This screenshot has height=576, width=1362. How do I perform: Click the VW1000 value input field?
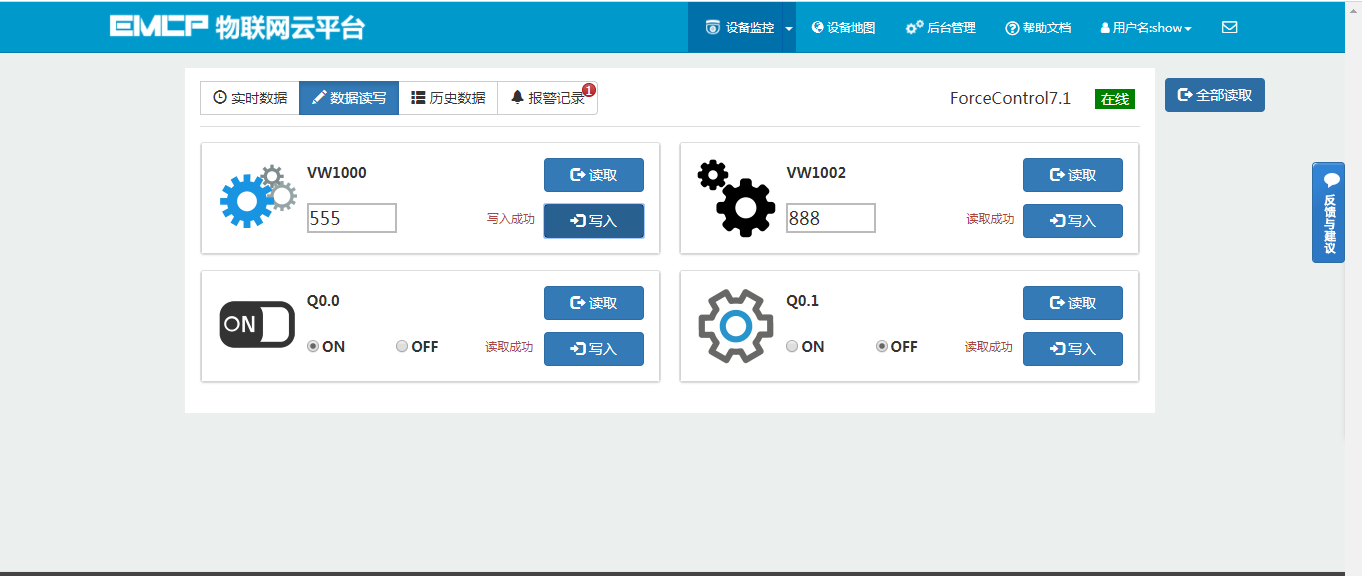click(x=351, y=217)
